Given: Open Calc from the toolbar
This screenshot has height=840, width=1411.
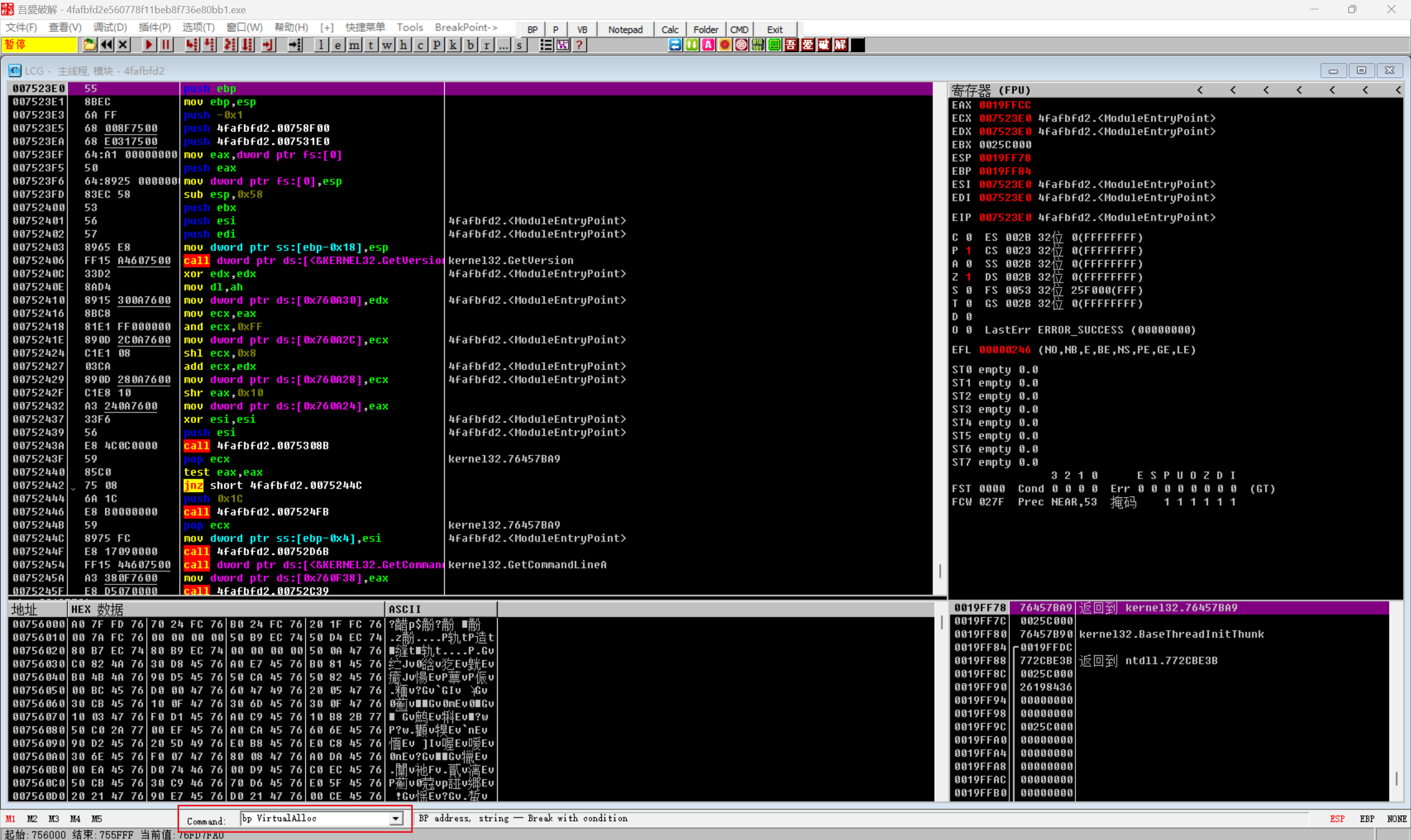Looking at the screenshot, I should (670, 29).
